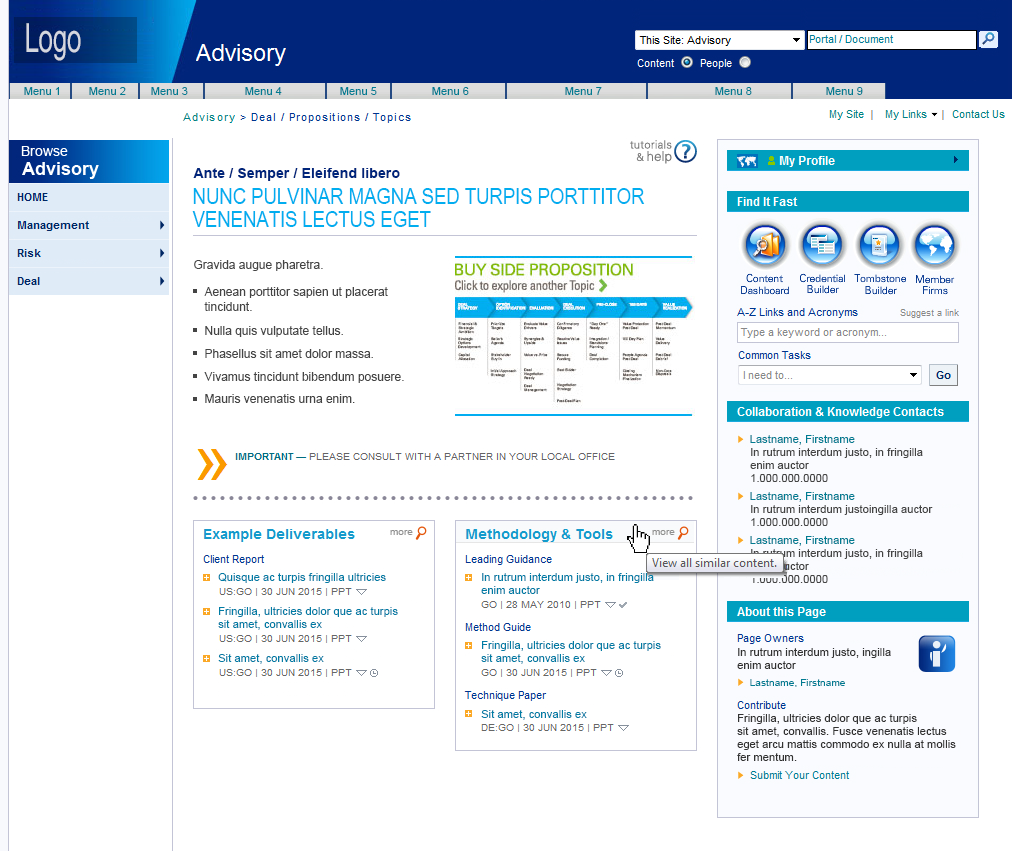Open the dropdown triangle after 'GO | 28 MAY 2010 | PPT'
The image size is (1012, 851).
(611, 605)
